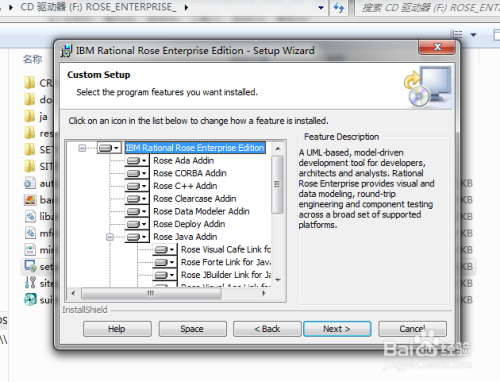Screen dimensions: 500x382
Task: Open install option icon for Rose Clearcase Addin
Action: (x=137, y=199)
